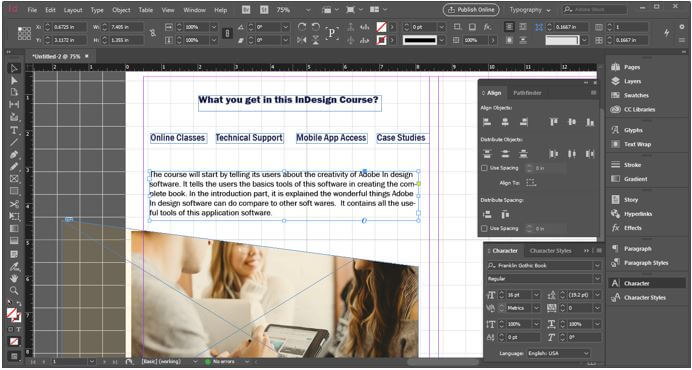
Task: Click Publish Online button
Action: (x=471, y=10)
